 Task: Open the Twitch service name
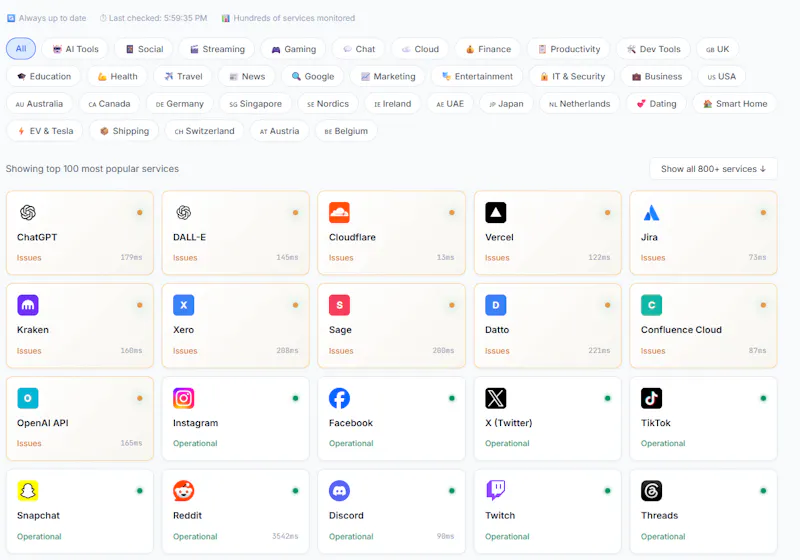click(x=500, y=516)
